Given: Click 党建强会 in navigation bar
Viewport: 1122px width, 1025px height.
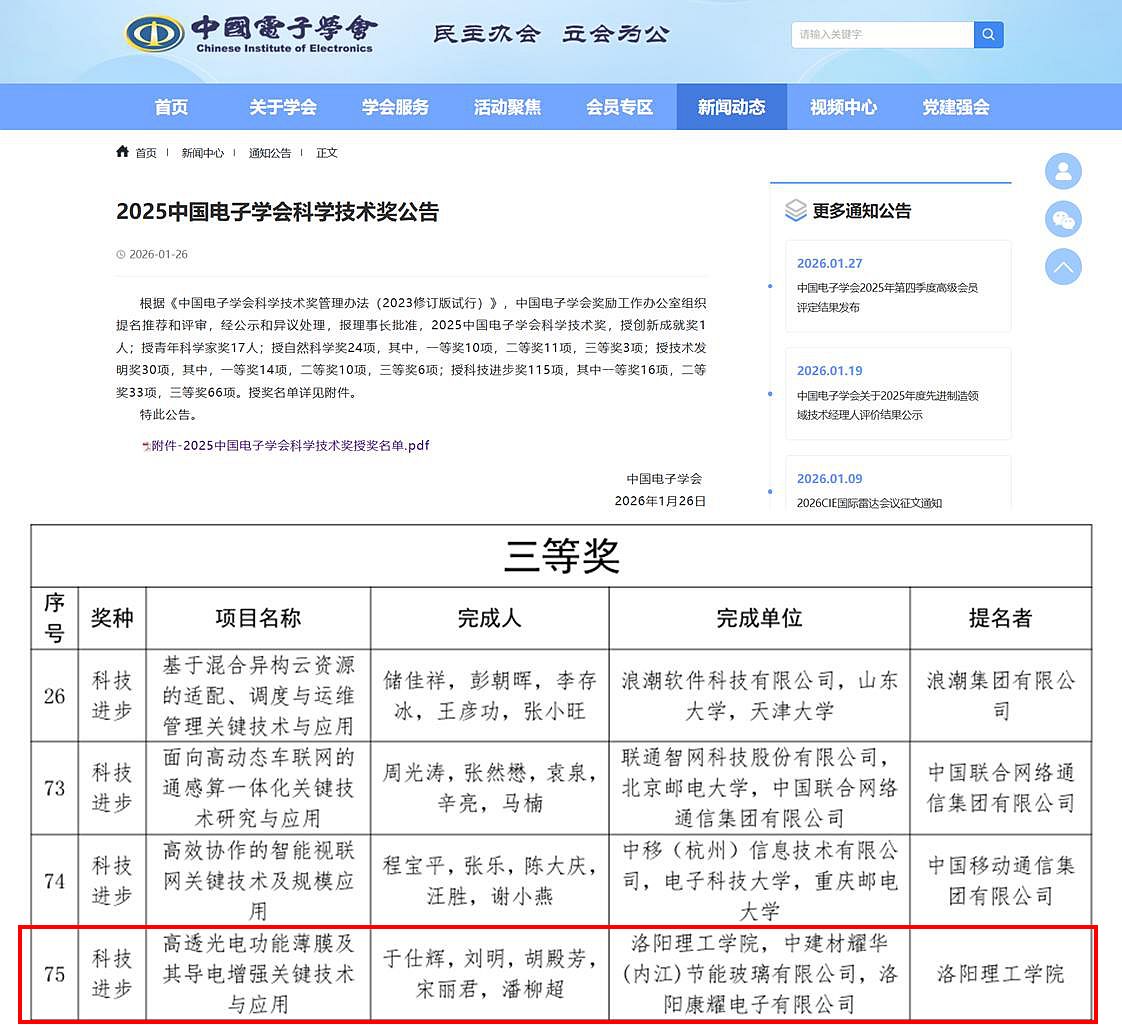Looking at the screenshot, I should [955, 108].
